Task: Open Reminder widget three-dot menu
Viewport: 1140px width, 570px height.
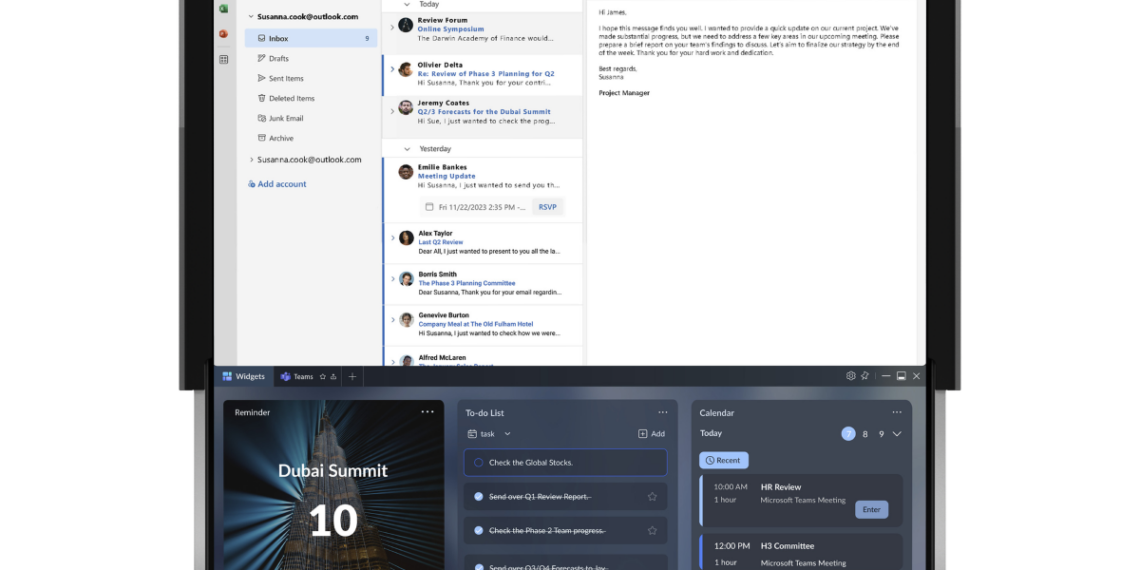Action: coord(427,412)
